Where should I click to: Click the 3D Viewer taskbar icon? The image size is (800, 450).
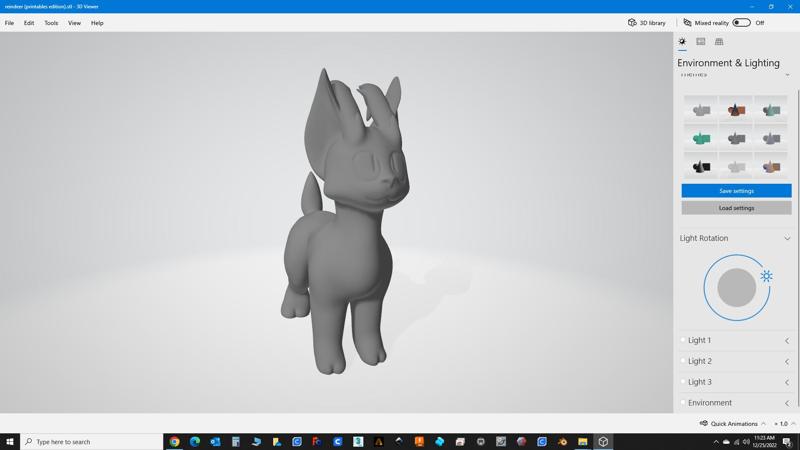603,442
